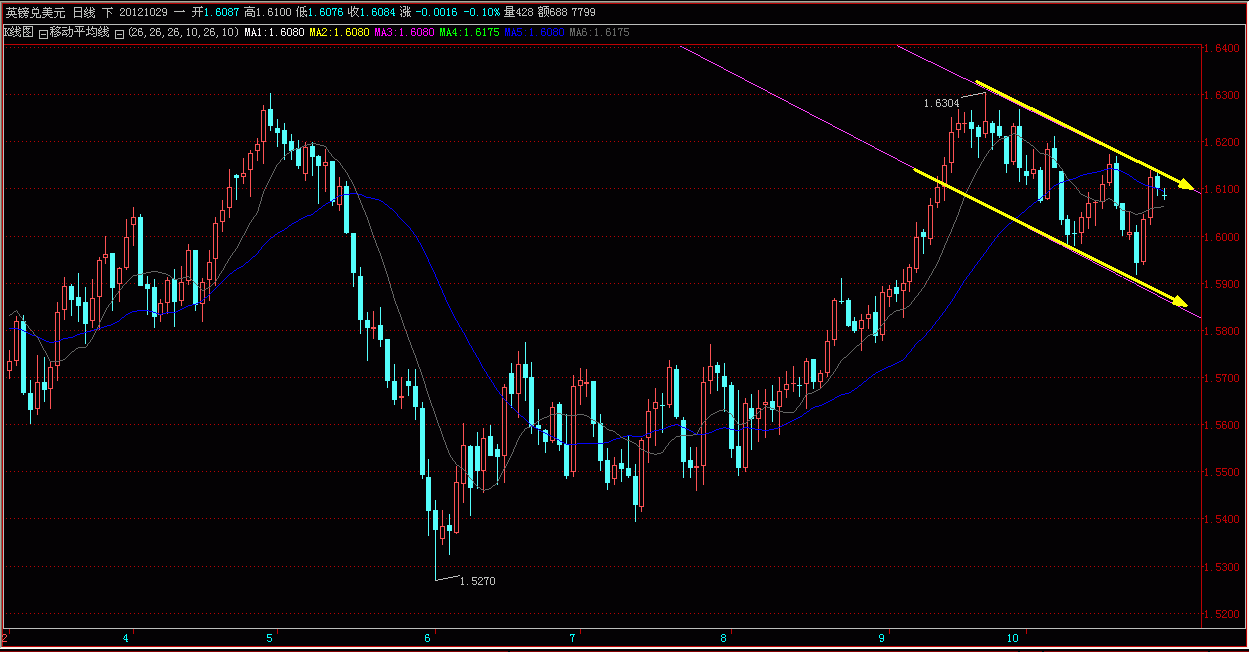
Task: Select the green MA4:1.6175 legend
Action: (469, 32)
